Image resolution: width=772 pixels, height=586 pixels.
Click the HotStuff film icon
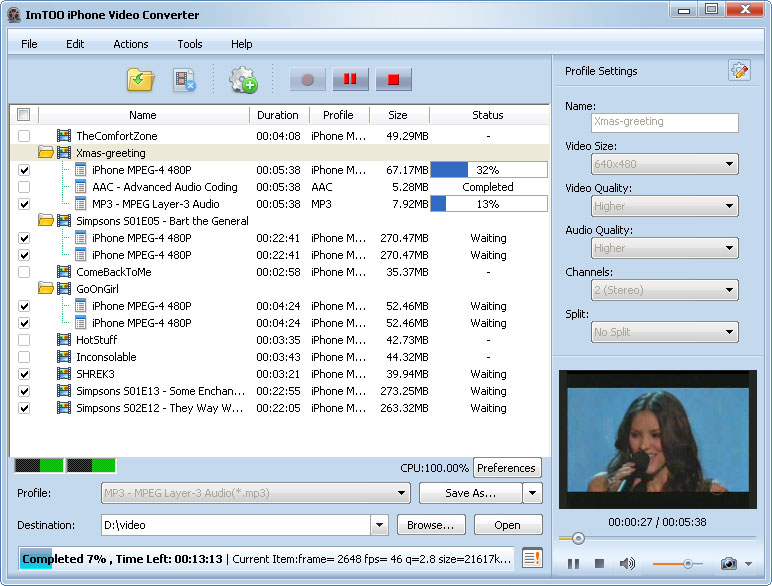[64, 339]
